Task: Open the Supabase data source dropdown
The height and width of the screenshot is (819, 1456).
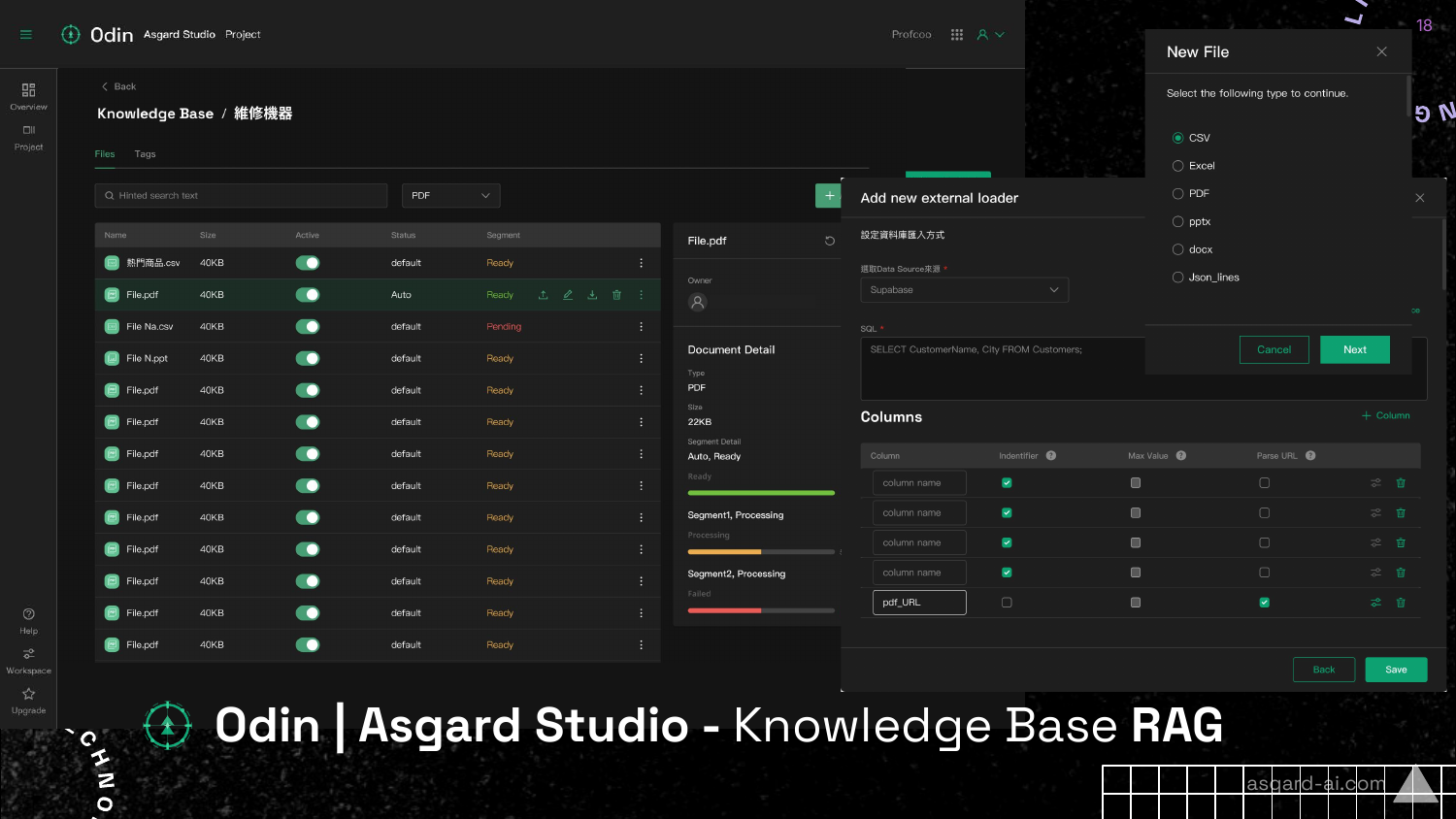Action: [x=964, y=290]
